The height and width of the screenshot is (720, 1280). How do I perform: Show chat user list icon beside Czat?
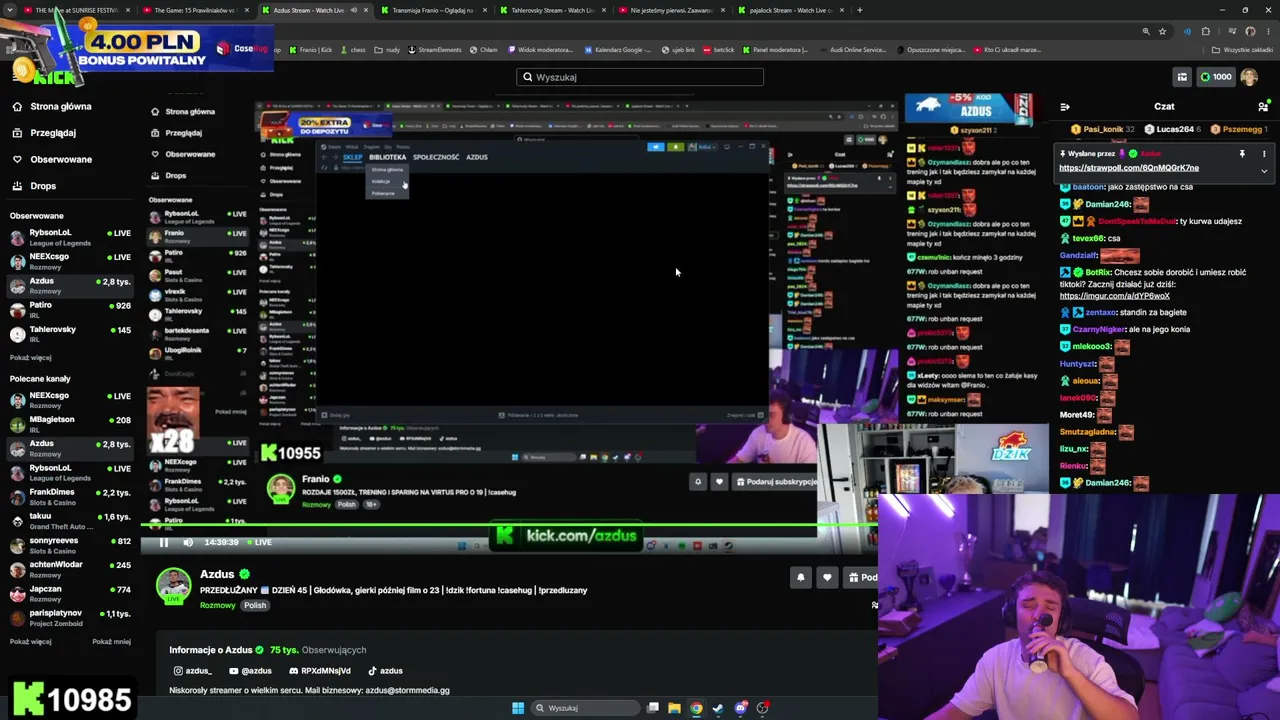tap(1263, 106)
